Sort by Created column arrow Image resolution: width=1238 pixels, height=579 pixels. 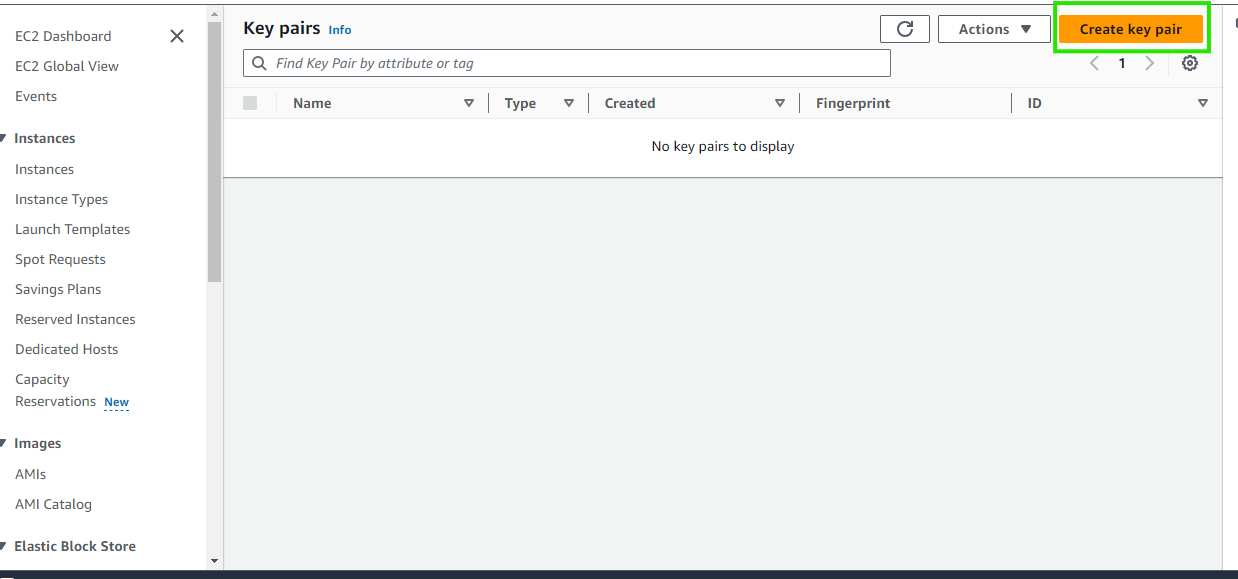pos(780,103)
